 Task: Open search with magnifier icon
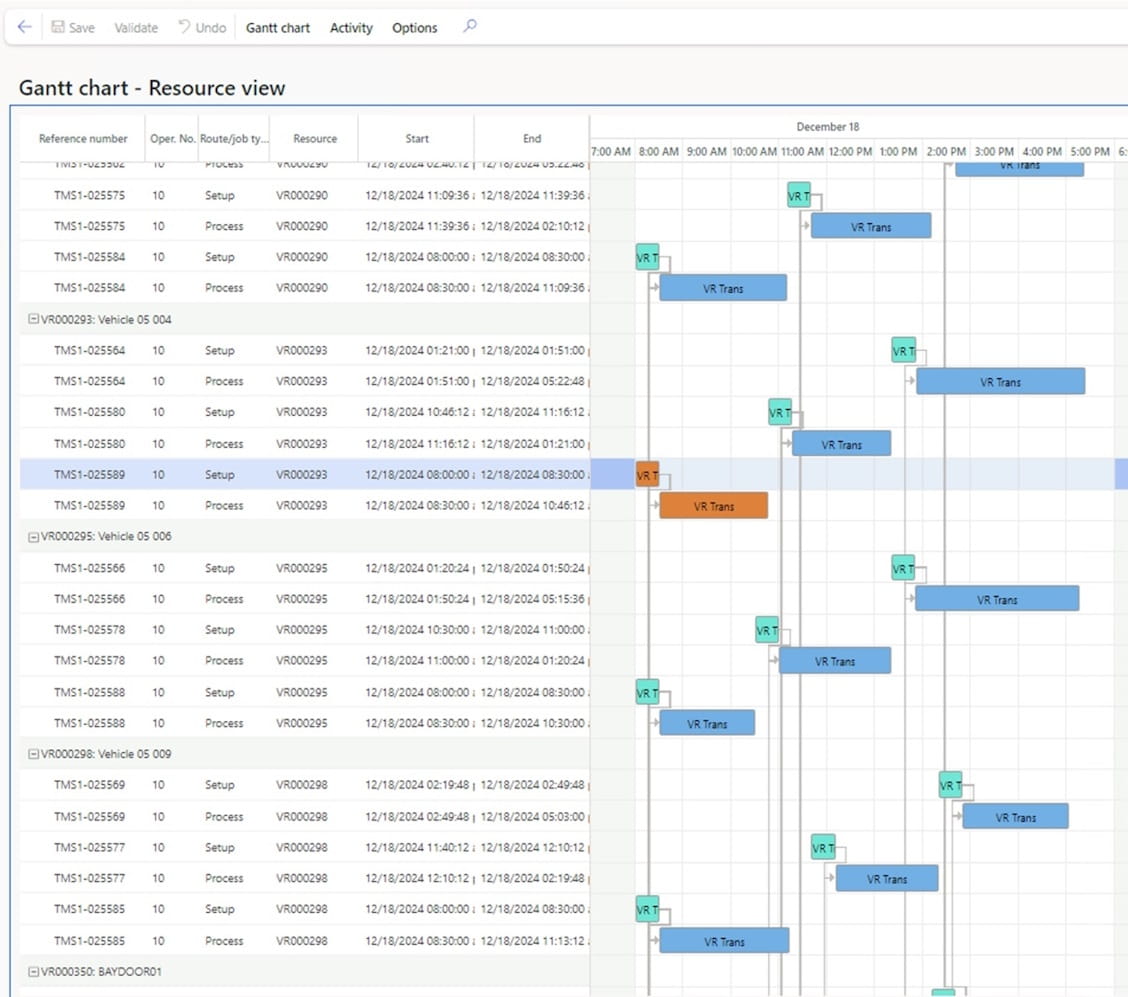point(469,27)
